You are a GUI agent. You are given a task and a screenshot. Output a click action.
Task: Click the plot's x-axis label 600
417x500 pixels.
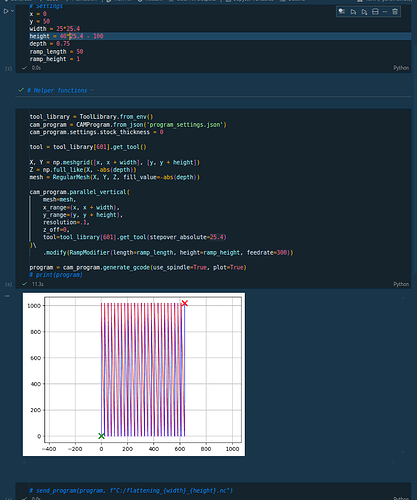click(x=180, y=449)
